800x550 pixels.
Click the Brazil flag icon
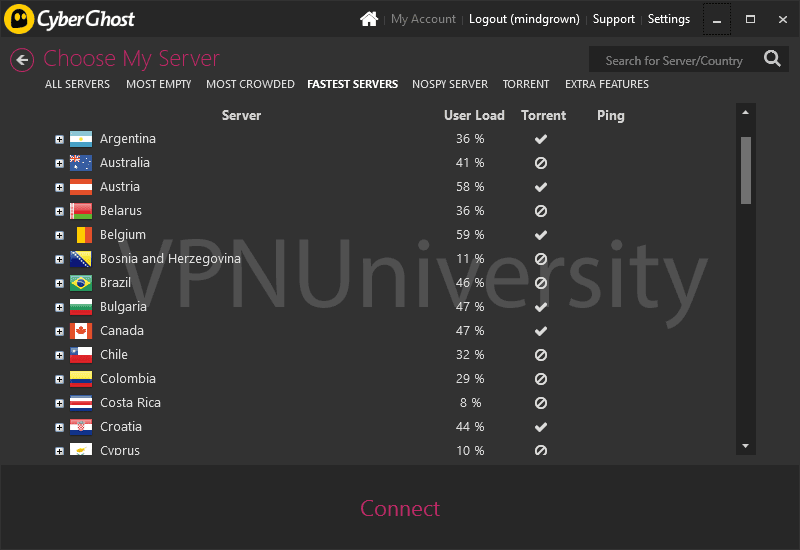(81, 283)
